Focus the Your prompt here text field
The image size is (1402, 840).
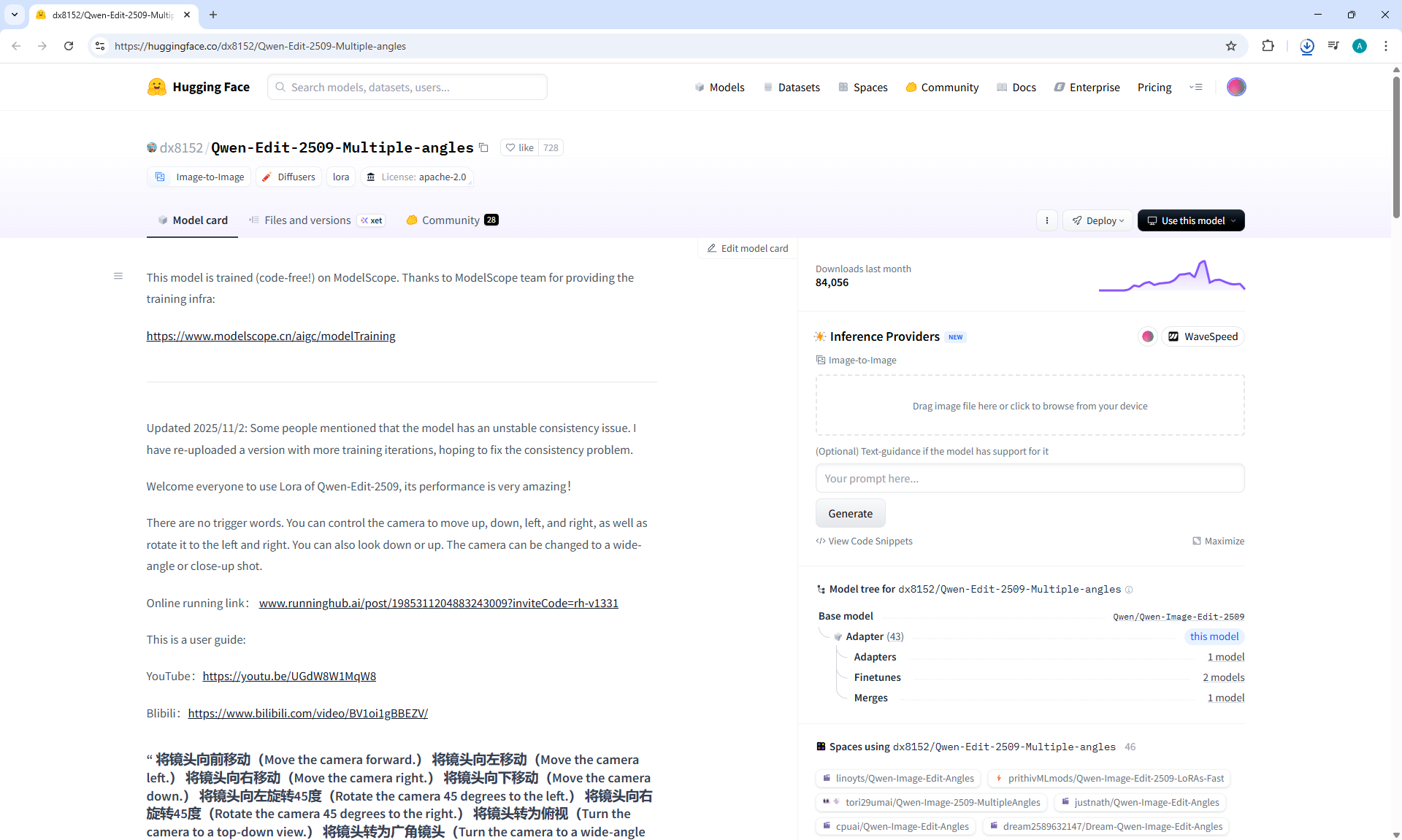[x=1030, y=479]
